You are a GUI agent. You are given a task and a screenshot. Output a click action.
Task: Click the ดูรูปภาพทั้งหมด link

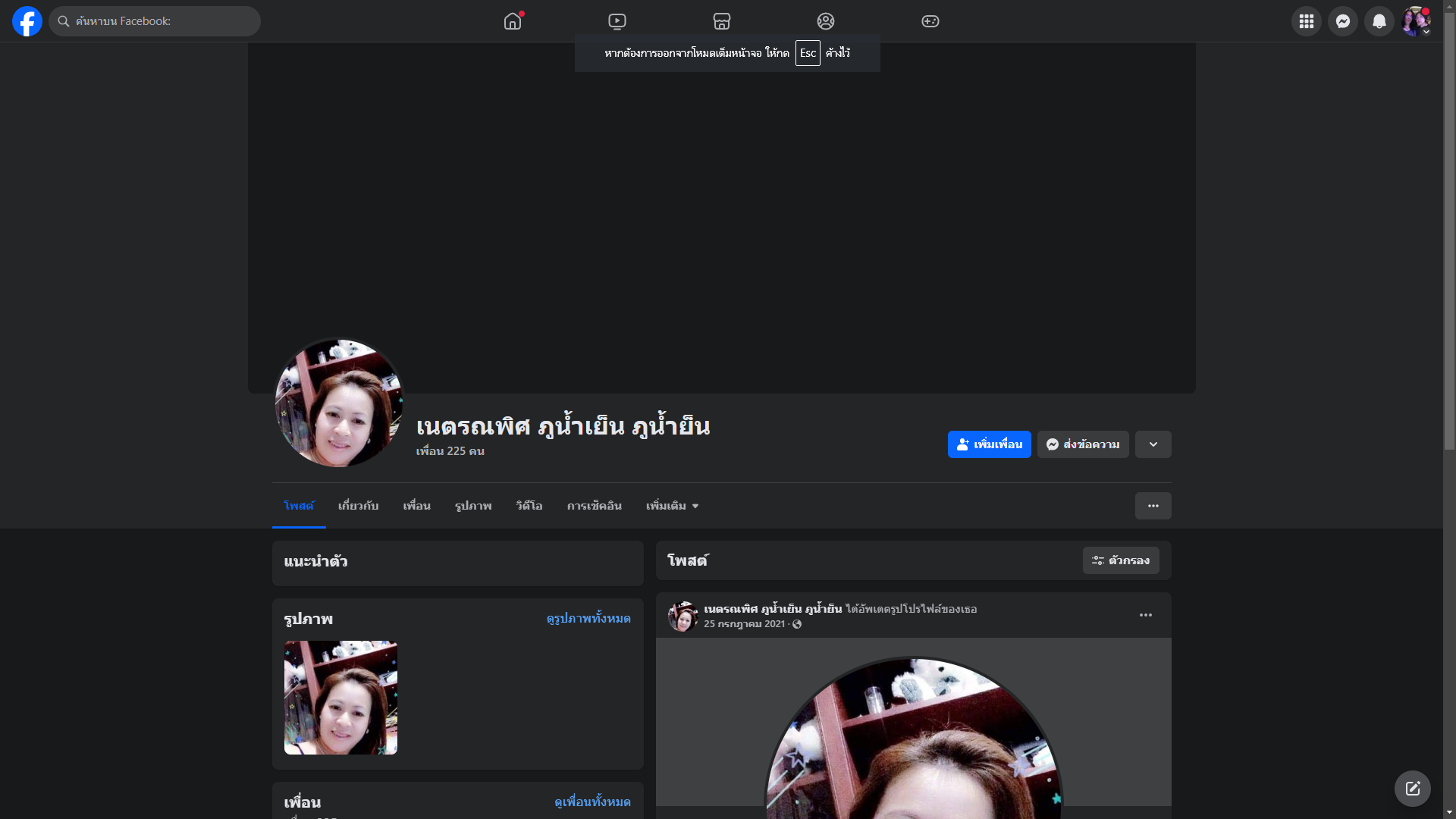click(588, 619)
